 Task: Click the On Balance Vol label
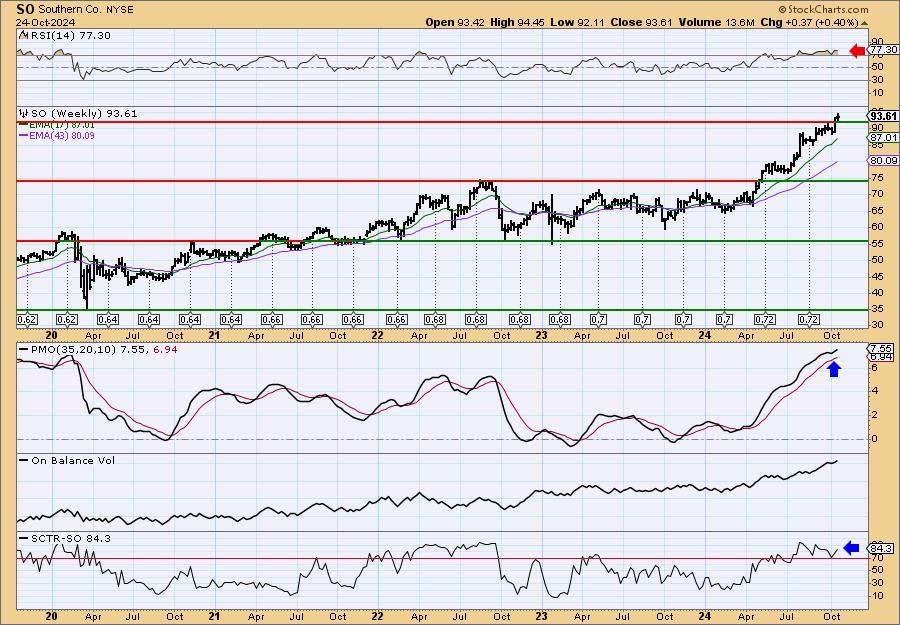pos(73,460)
